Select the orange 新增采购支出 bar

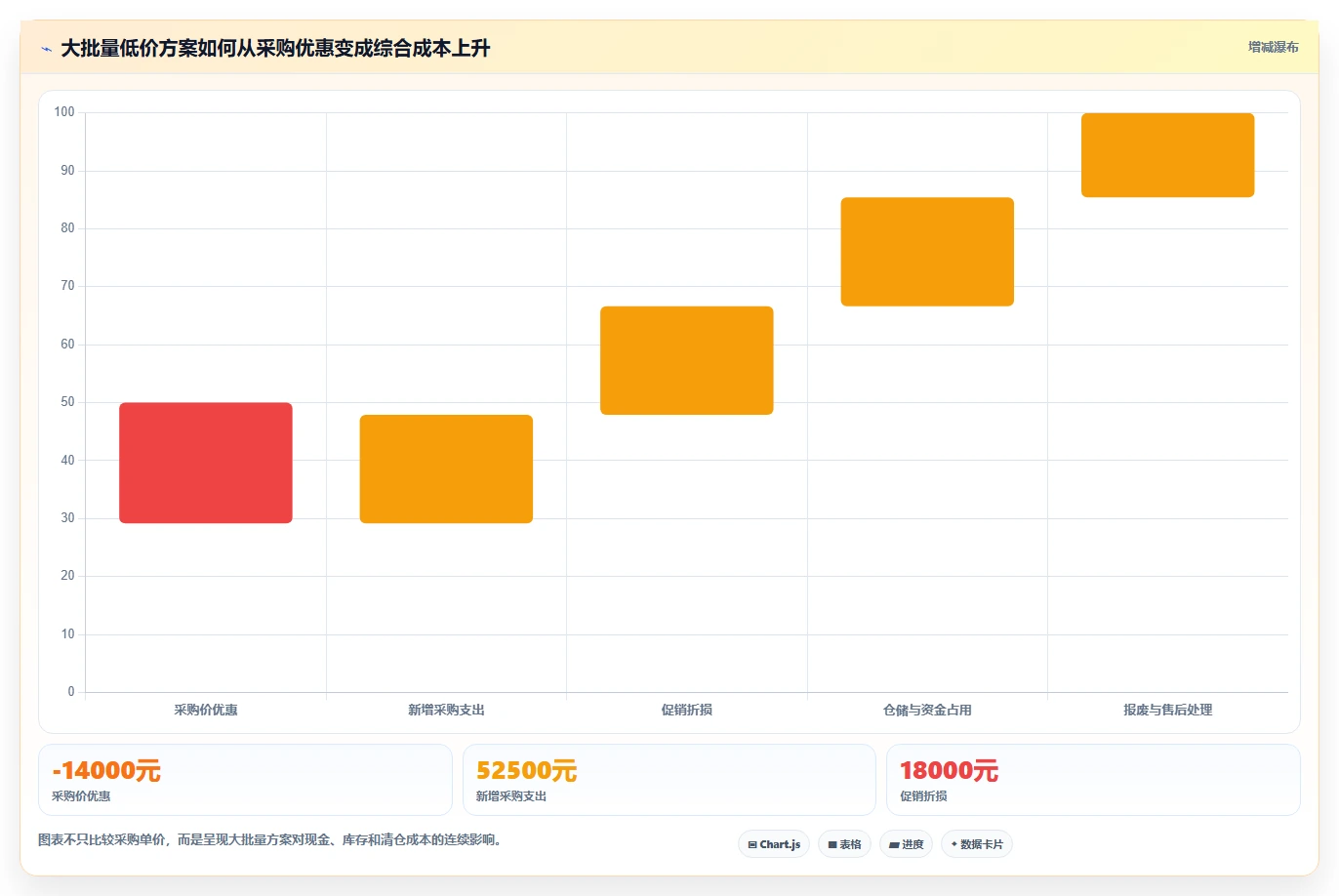pyautogui.click(x=446, y=469)
